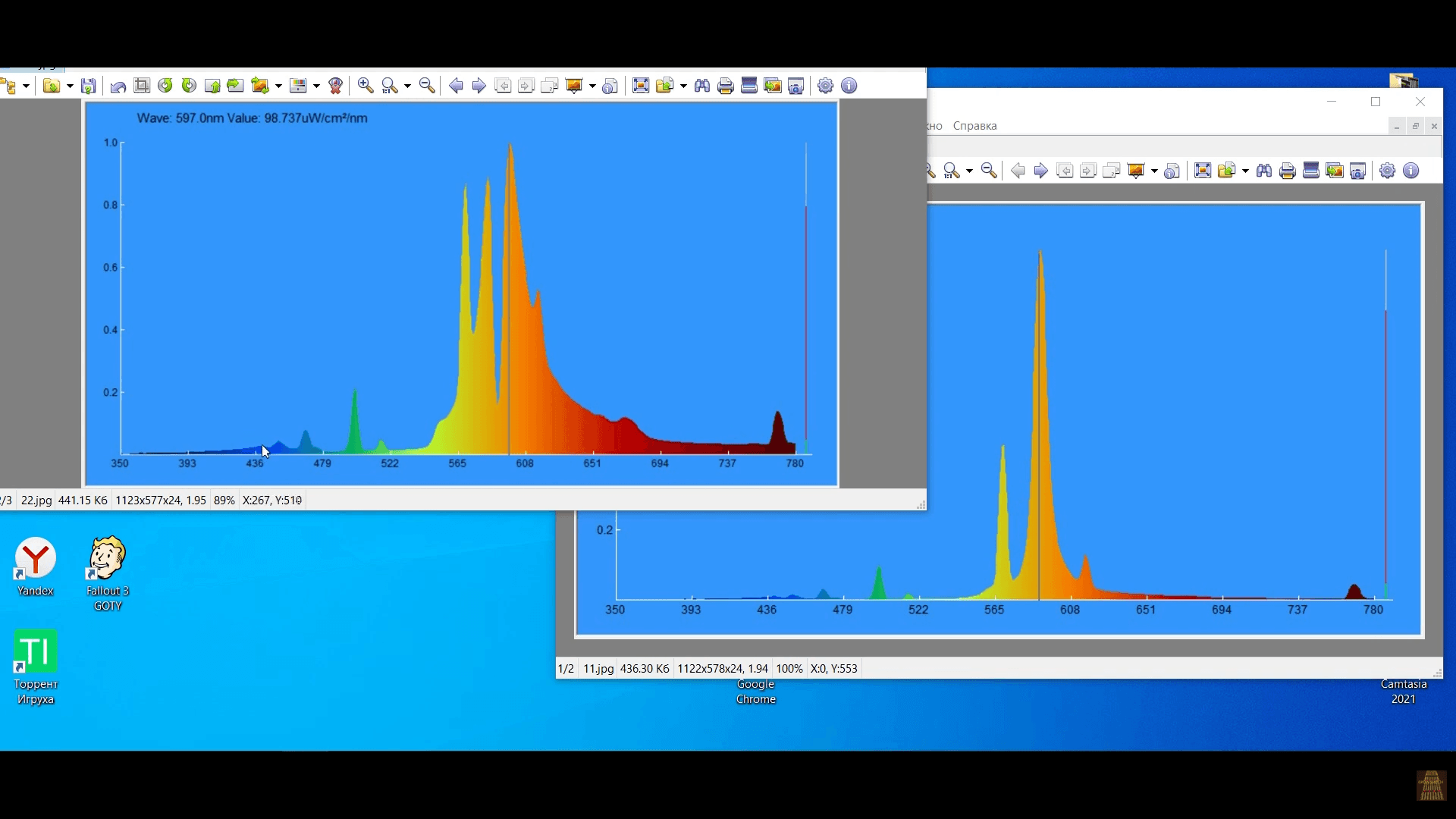Click the screen capture camera icon in the right viewer
Viewport: 1456px width, 819px height.
coord(1357,171)
